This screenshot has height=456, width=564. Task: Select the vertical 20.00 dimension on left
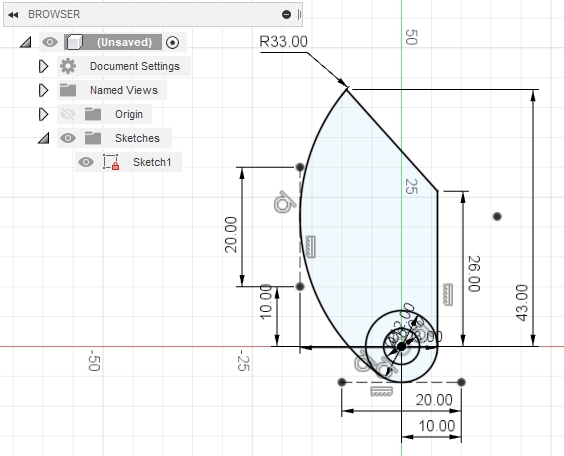(231, 234)
